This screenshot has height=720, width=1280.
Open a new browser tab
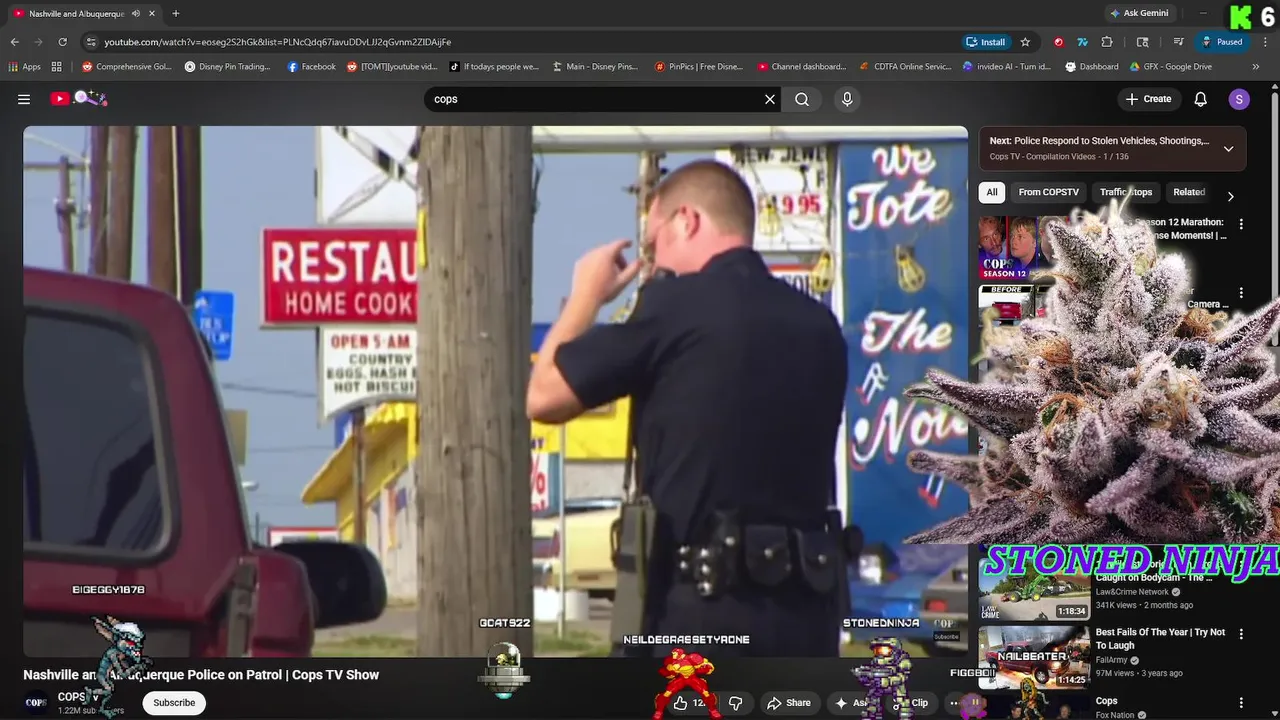pyautogui.click(x=176, y=13)
